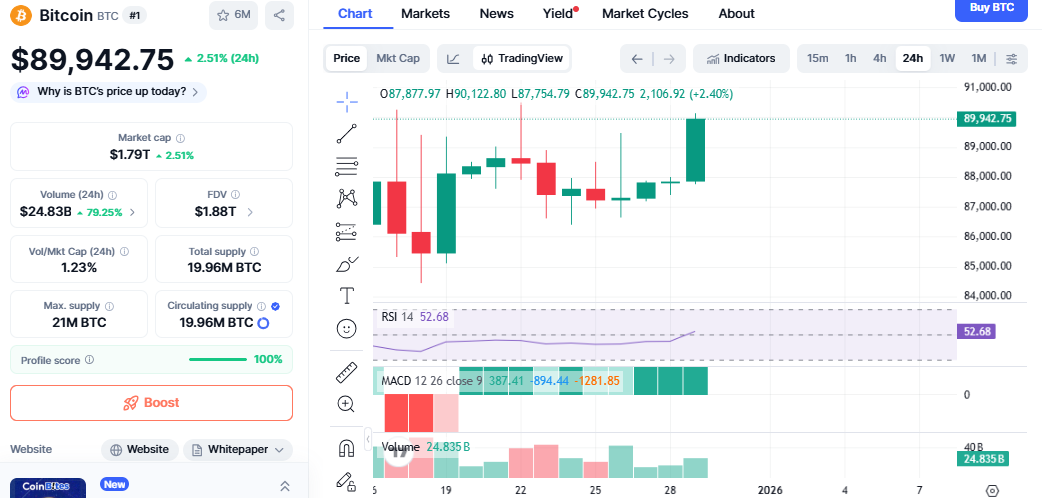The image size is (1042, 498).
Task: Select the crosshair cursor tool
Action: pyautogui.click(x=347, y=100)
